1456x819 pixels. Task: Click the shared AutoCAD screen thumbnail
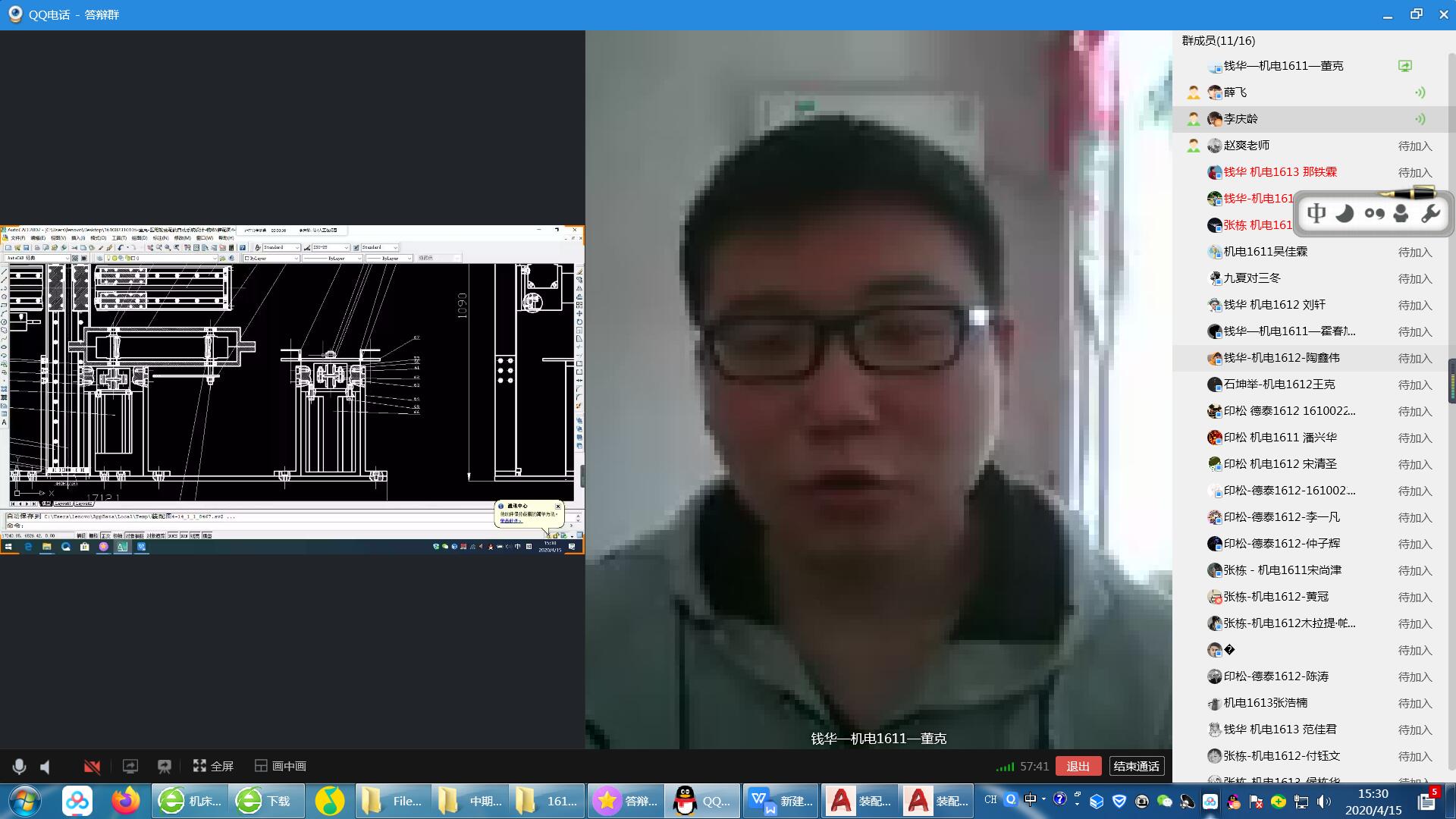(292, 389)
